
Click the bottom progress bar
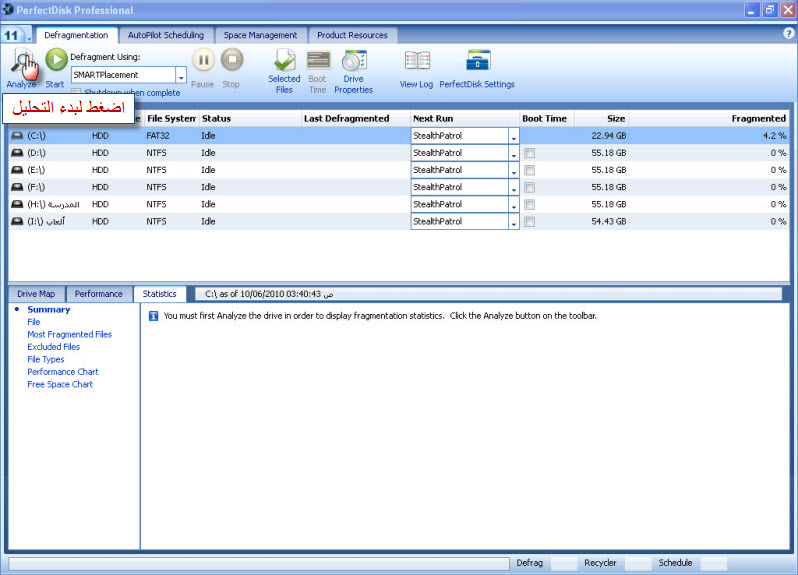tap(259, 563)
